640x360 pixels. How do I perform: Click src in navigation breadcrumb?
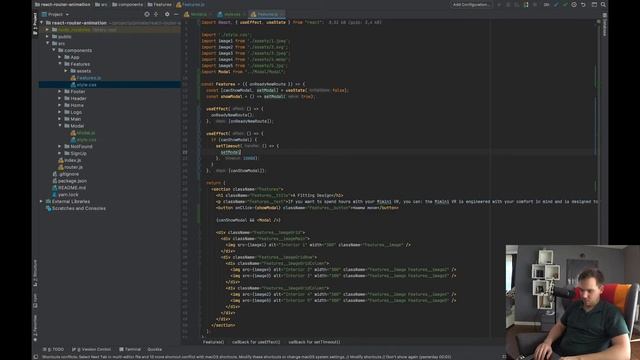101,4
